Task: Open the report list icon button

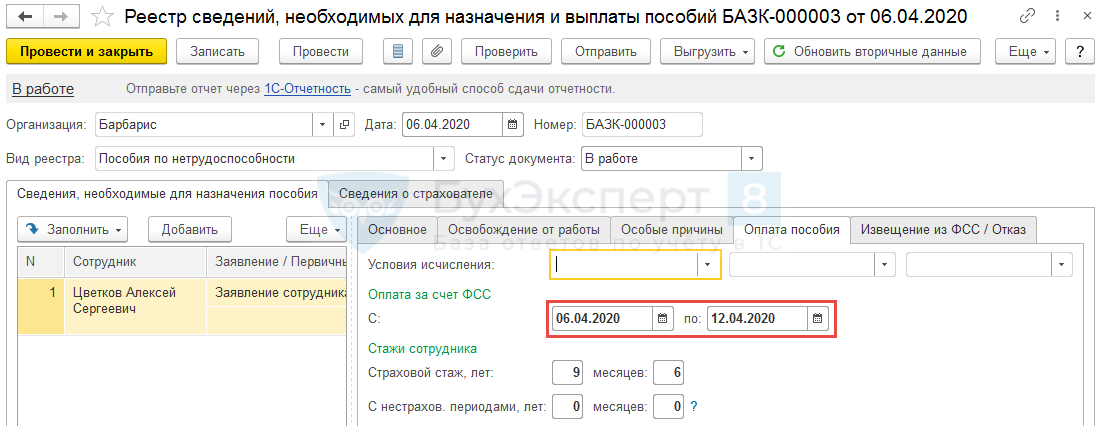Action: [x=399, y=52]
